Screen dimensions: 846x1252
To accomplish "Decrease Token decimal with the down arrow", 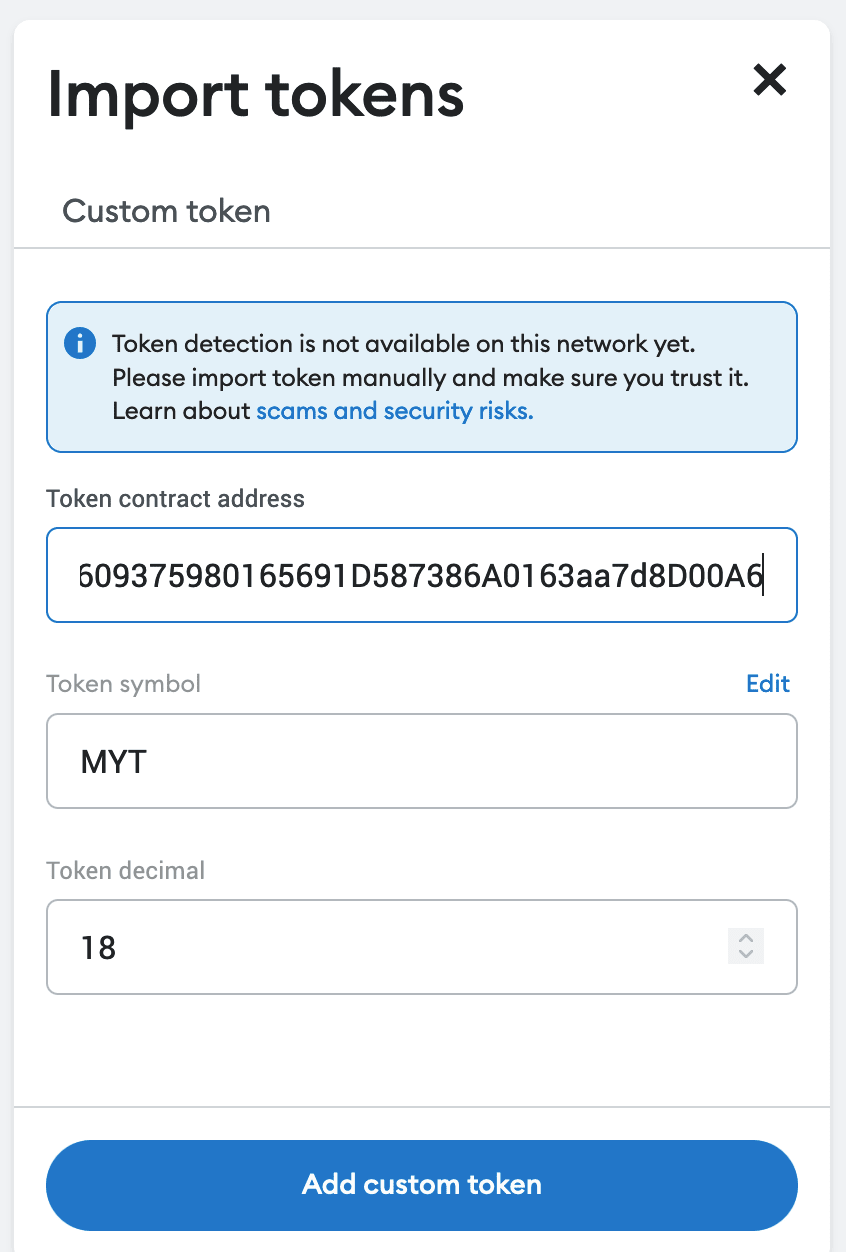I will pyautogui.click(x=745, y=955).
